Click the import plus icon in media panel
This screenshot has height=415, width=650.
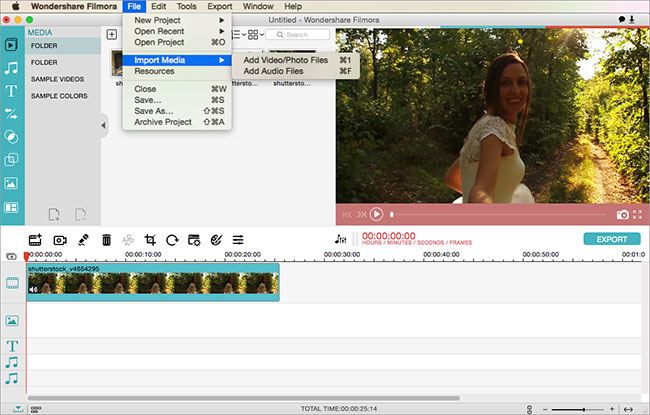point(112,34)
